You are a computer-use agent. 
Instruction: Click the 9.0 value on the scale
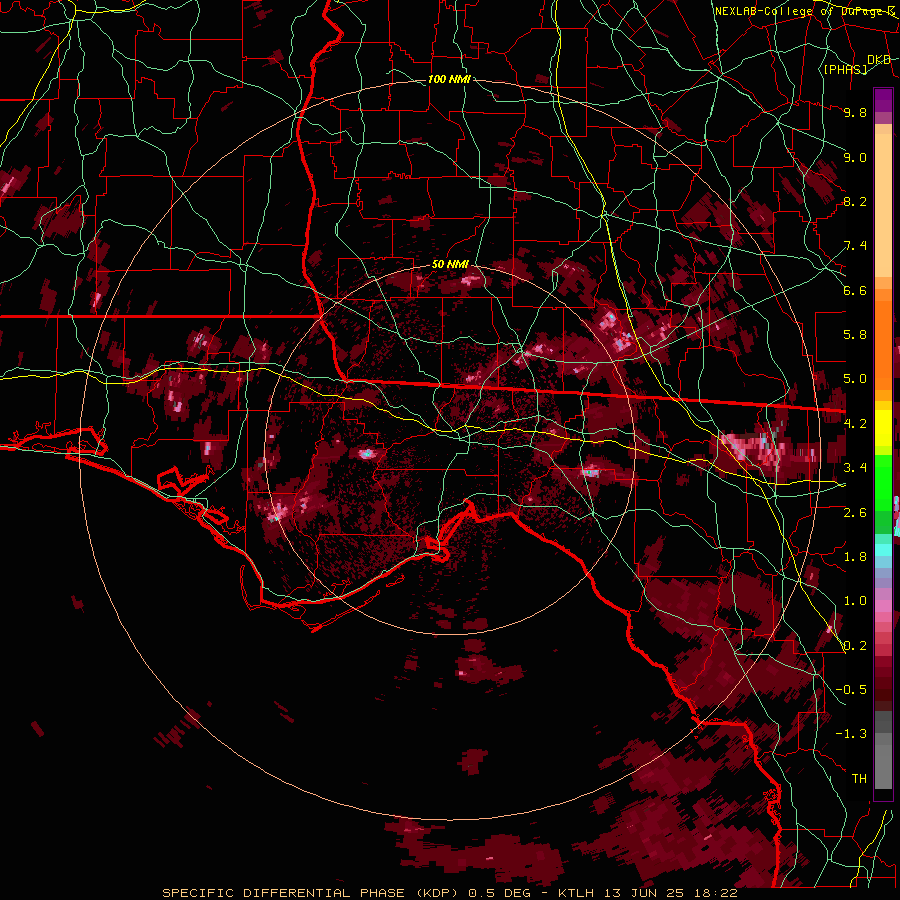click(855, 157)
